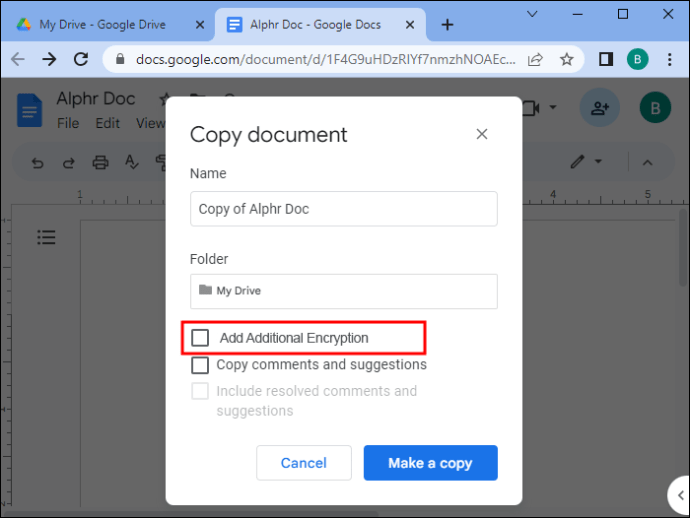
Task: Print the document
Action: pos(100,163)
